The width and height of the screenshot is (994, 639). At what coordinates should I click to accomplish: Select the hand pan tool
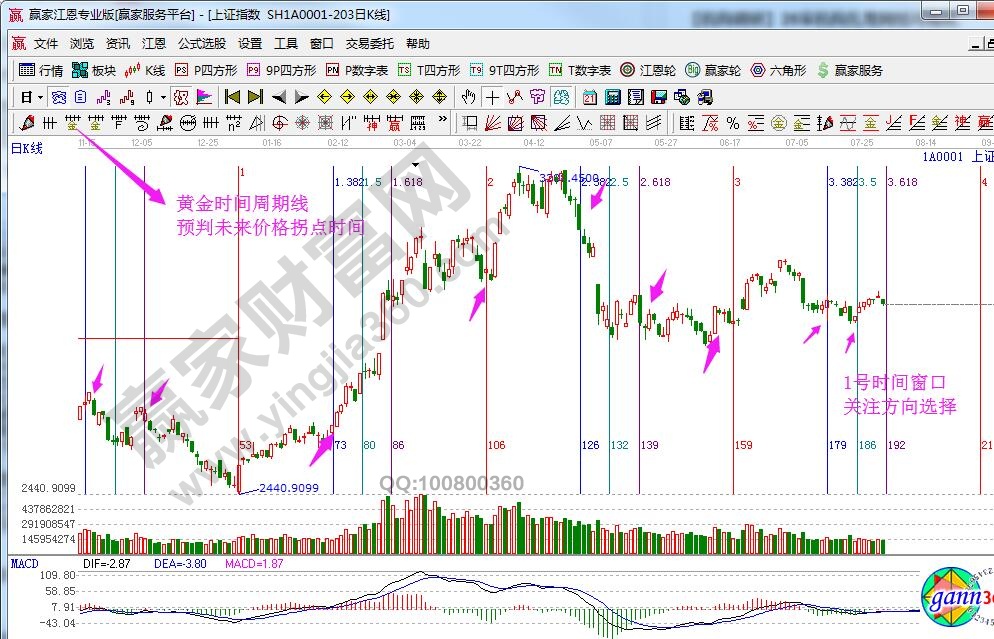pyautogui.click(x=468, y=97)
